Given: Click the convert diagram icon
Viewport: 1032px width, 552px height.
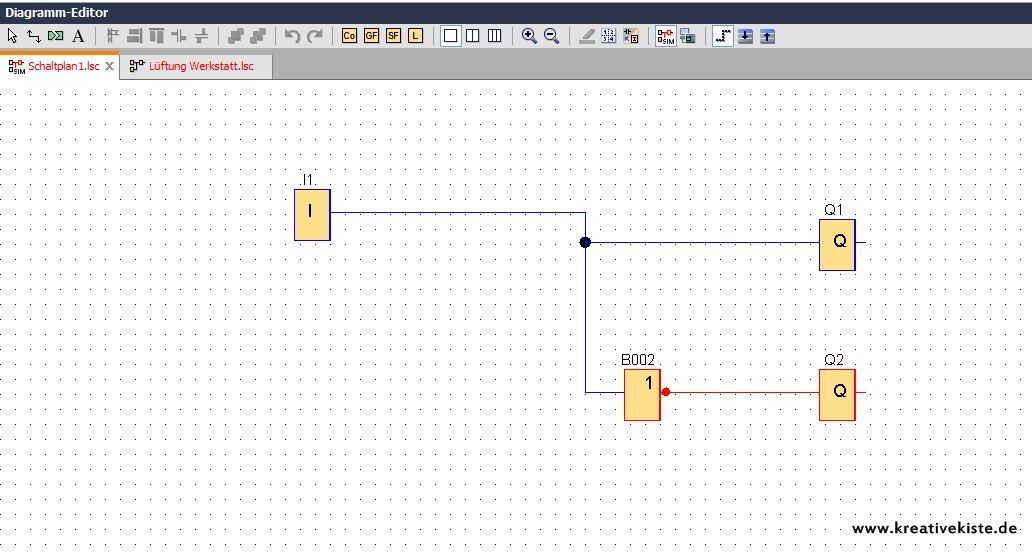Looking at the screenshot, I should point(631,36).
